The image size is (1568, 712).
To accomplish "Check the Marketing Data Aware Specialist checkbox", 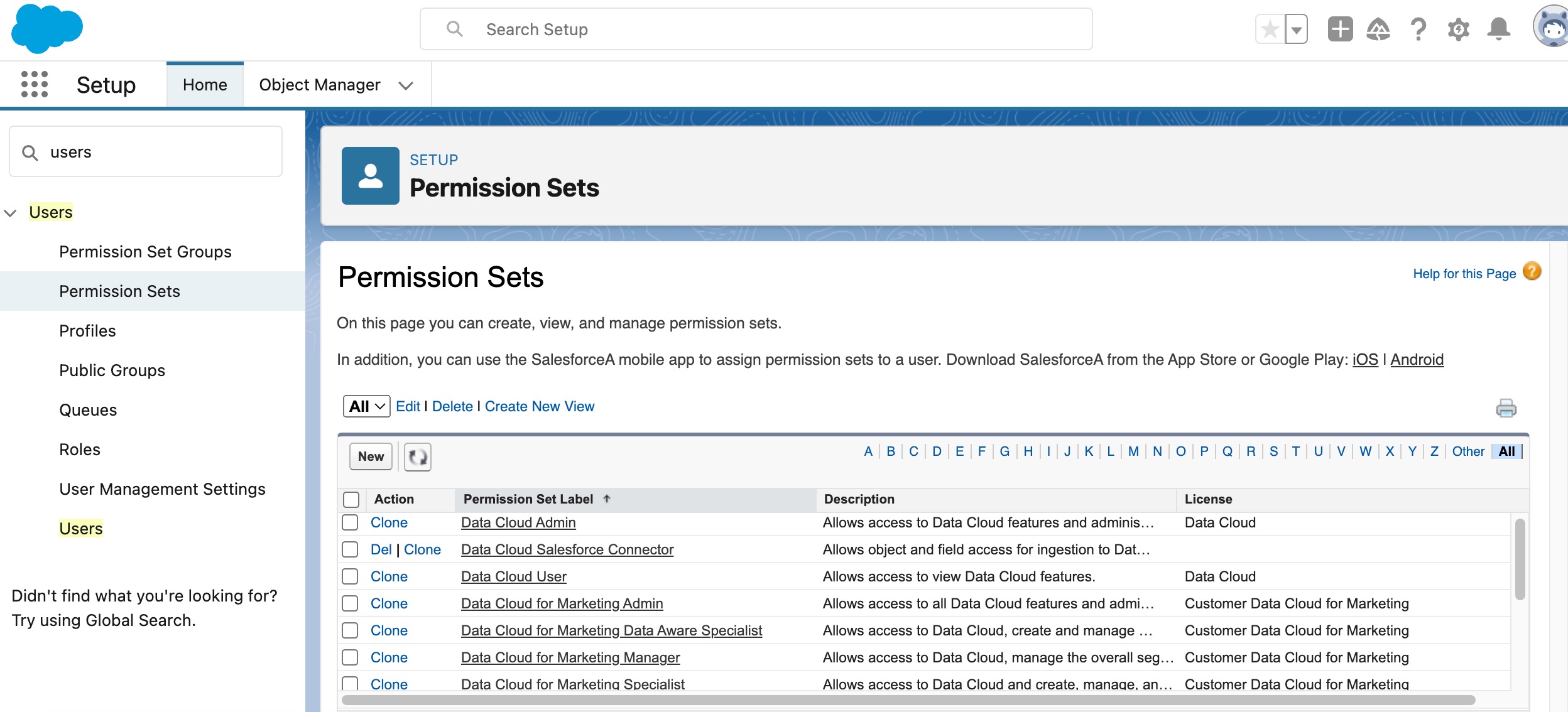I will tap(350, 630).
